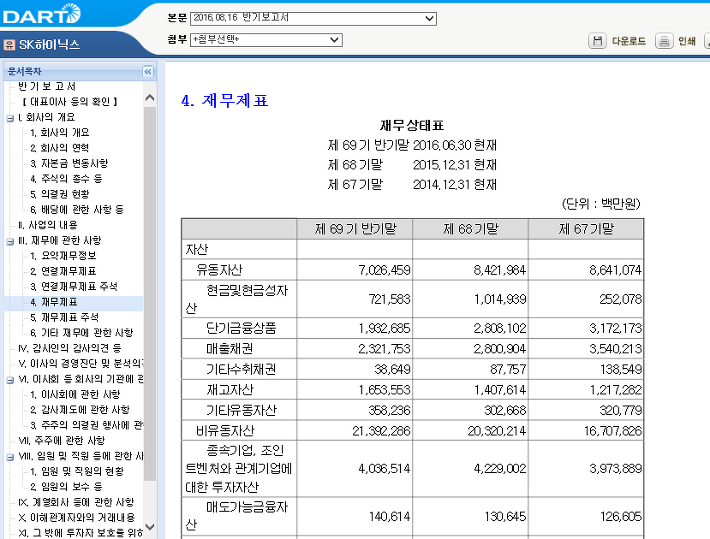Open 4. 주식의 총수 등 section
Image resolution: width=710 pixels, height=539 pixels.
click(66, 178)
